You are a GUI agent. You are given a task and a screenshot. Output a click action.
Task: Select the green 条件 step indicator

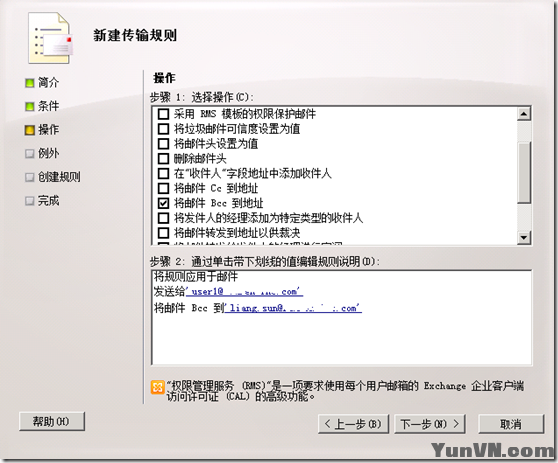[30, 106]
